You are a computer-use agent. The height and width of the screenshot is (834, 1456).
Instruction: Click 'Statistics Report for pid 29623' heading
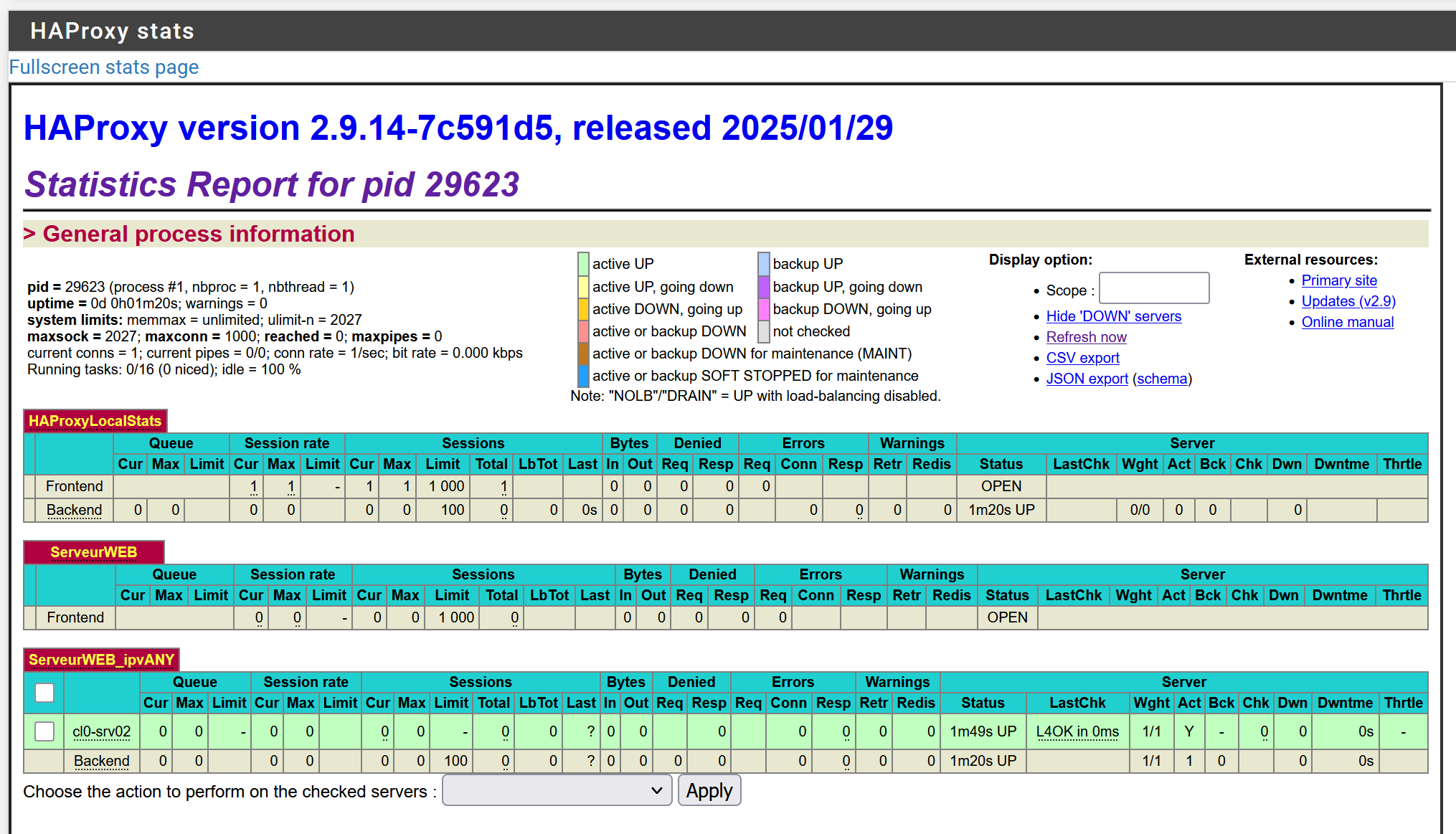click(272, 184)
